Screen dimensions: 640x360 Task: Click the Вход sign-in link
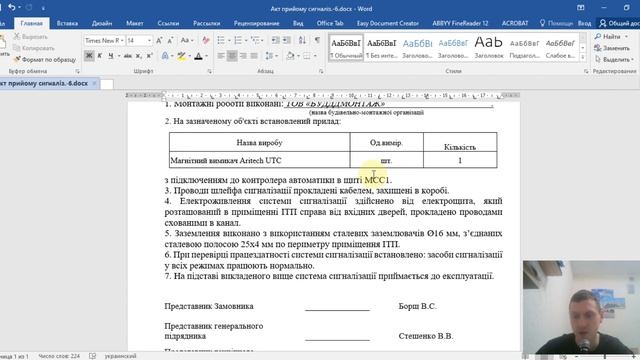pos(584,23)
